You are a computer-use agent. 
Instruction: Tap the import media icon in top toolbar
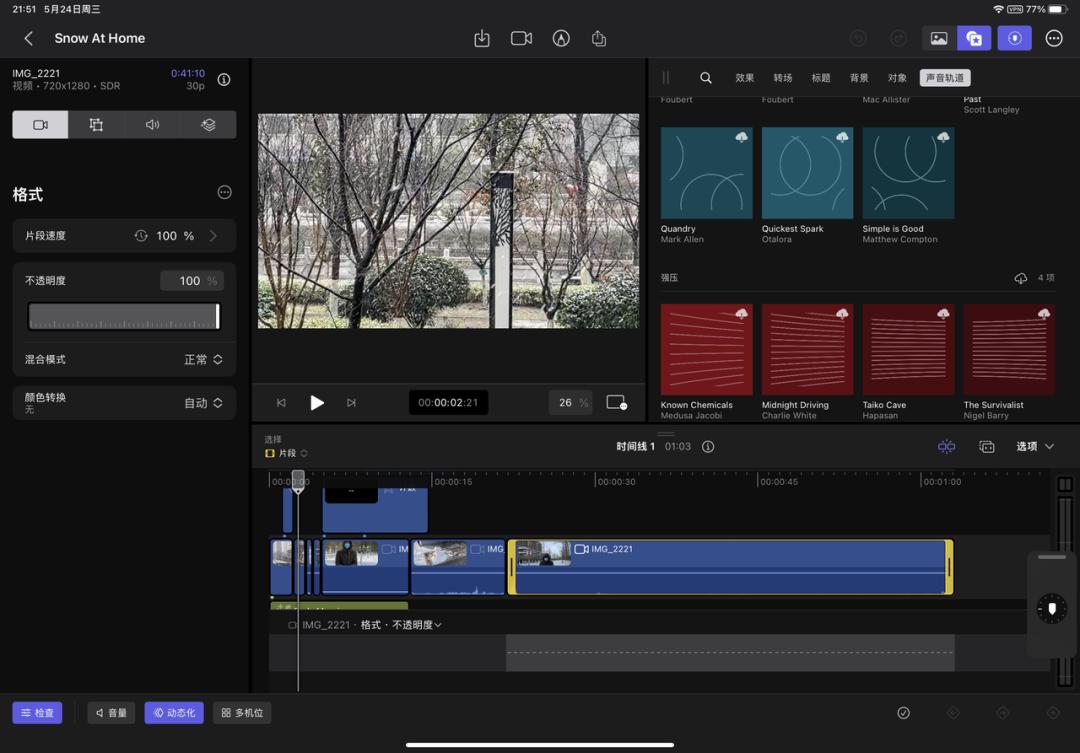pyautogui.click(x=482, y=38)
